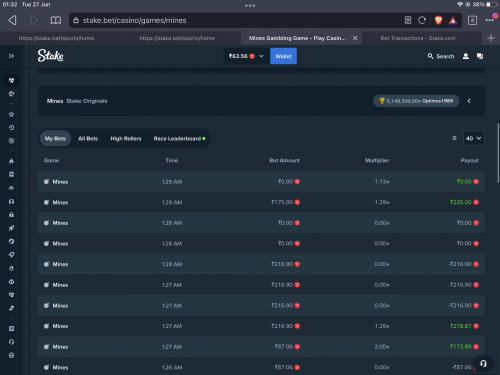Click the Multiplier column header
Image resolution: width=500 pixels, height=375 pixels.
coord(377,160)
